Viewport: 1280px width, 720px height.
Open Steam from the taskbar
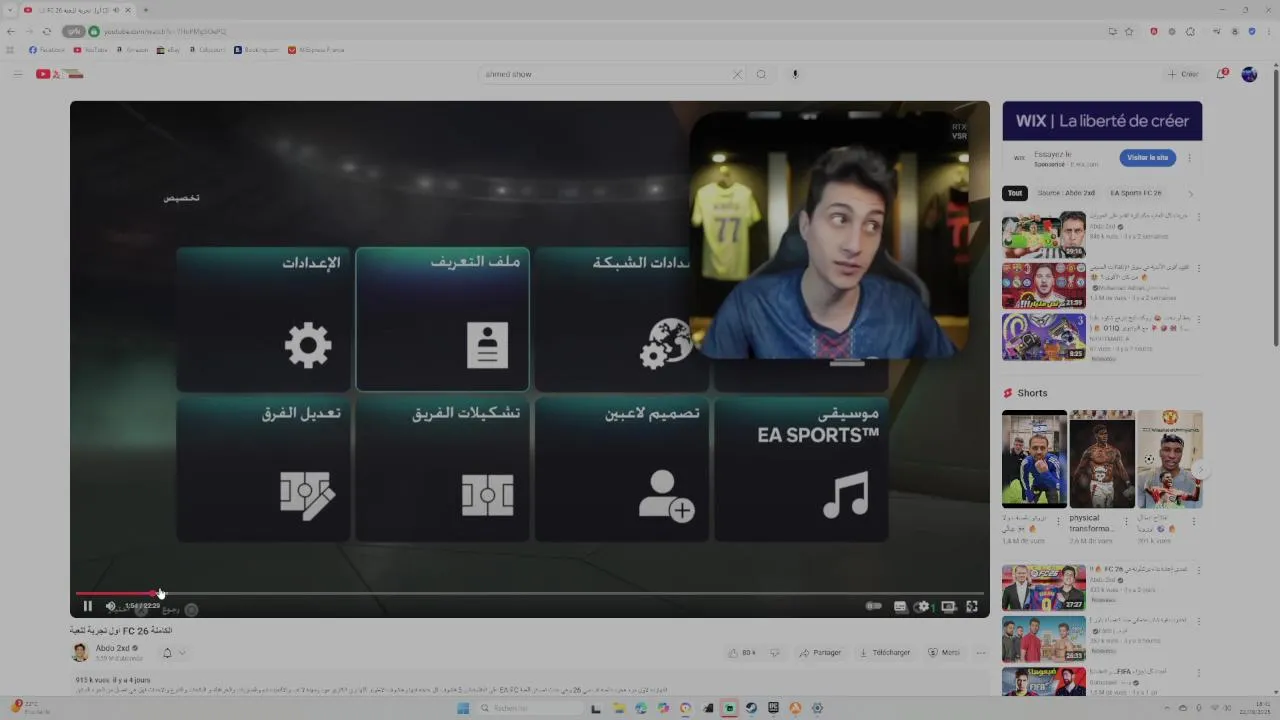(x=751, y=708)
